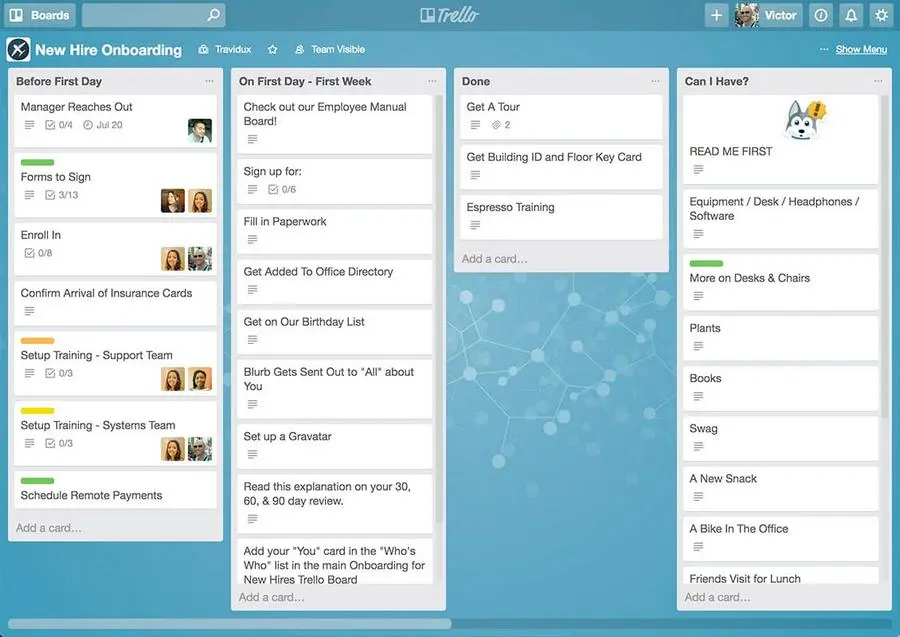
Task: Open settings via the gear icon
Action: tap(881, 15)
